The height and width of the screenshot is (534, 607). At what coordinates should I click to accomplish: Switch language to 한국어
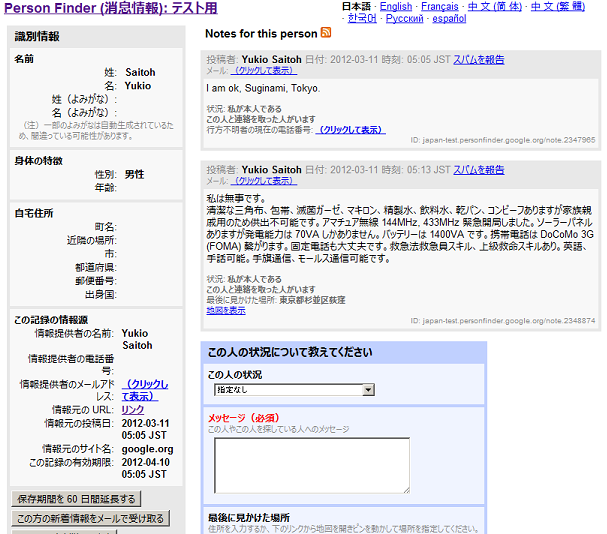tap(356, 18)
